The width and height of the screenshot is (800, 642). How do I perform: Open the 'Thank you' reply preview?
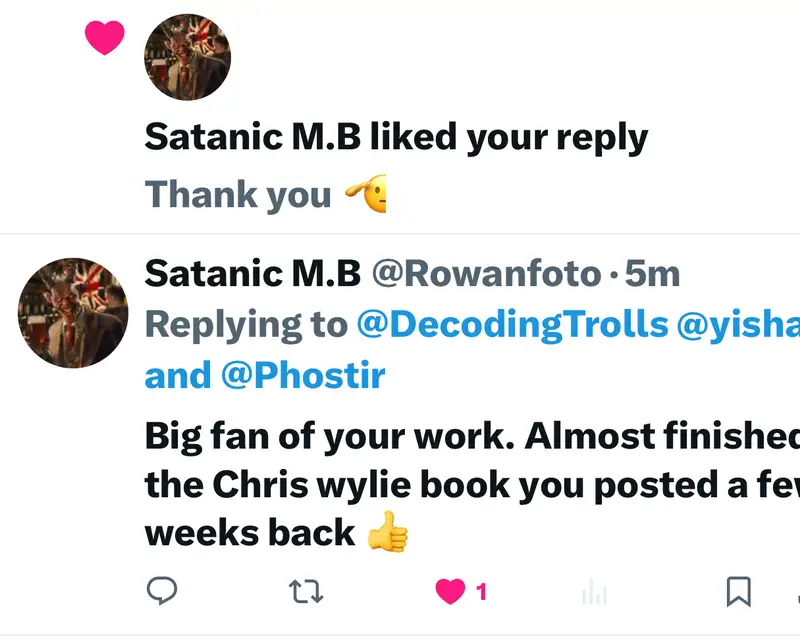click(x=238, y=195)
